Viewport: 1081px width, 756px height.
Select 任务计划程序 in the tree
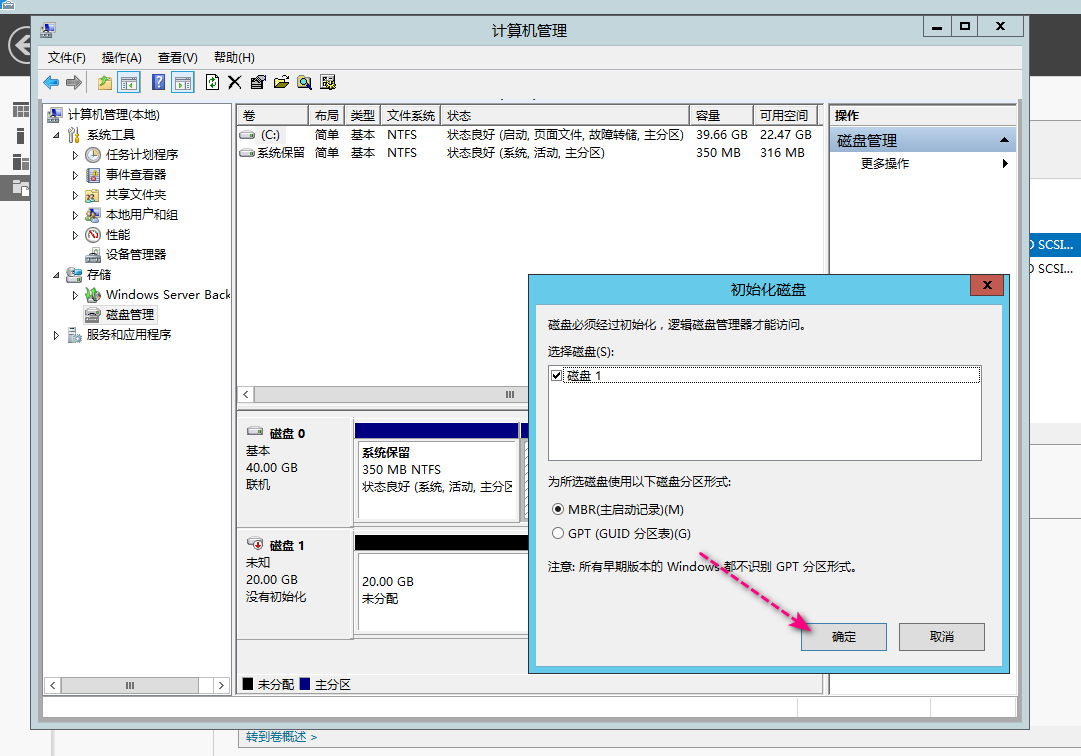pyautogui.click(x=141, y=155)
